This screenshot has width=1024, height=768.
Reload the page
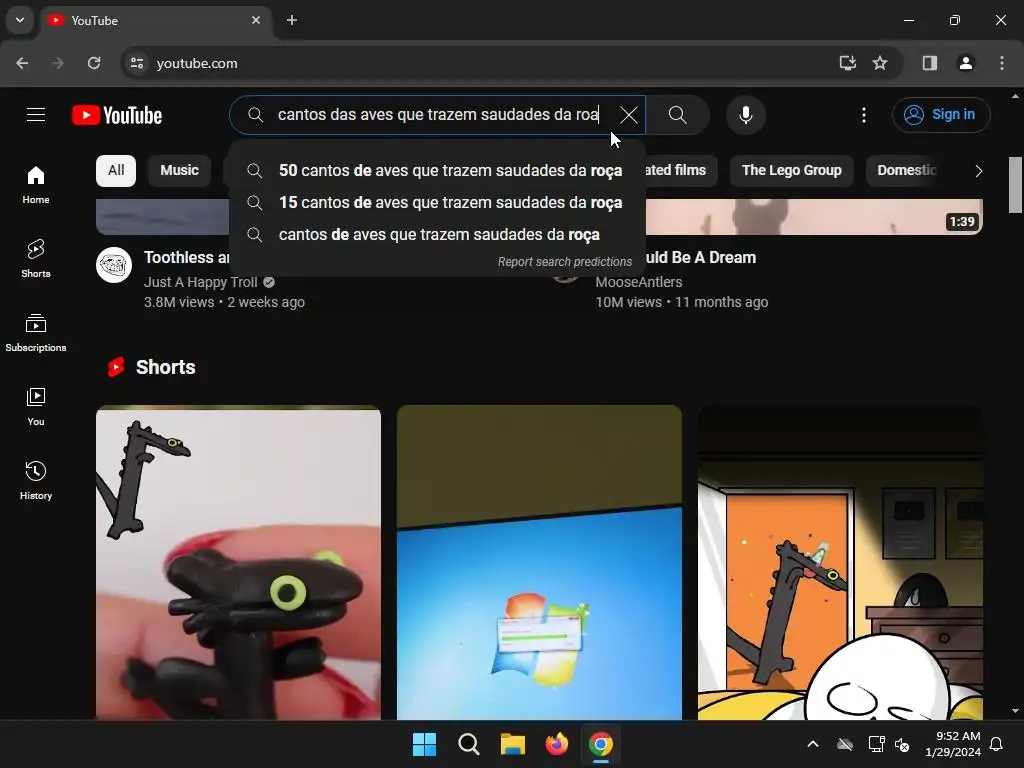pyautogui.click(x=94, y=63)
